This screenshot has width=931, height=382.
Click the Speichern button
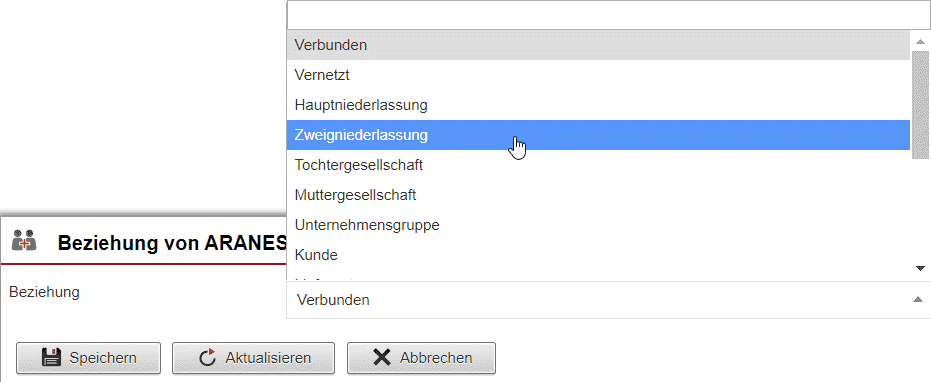(x=88, y=358)
